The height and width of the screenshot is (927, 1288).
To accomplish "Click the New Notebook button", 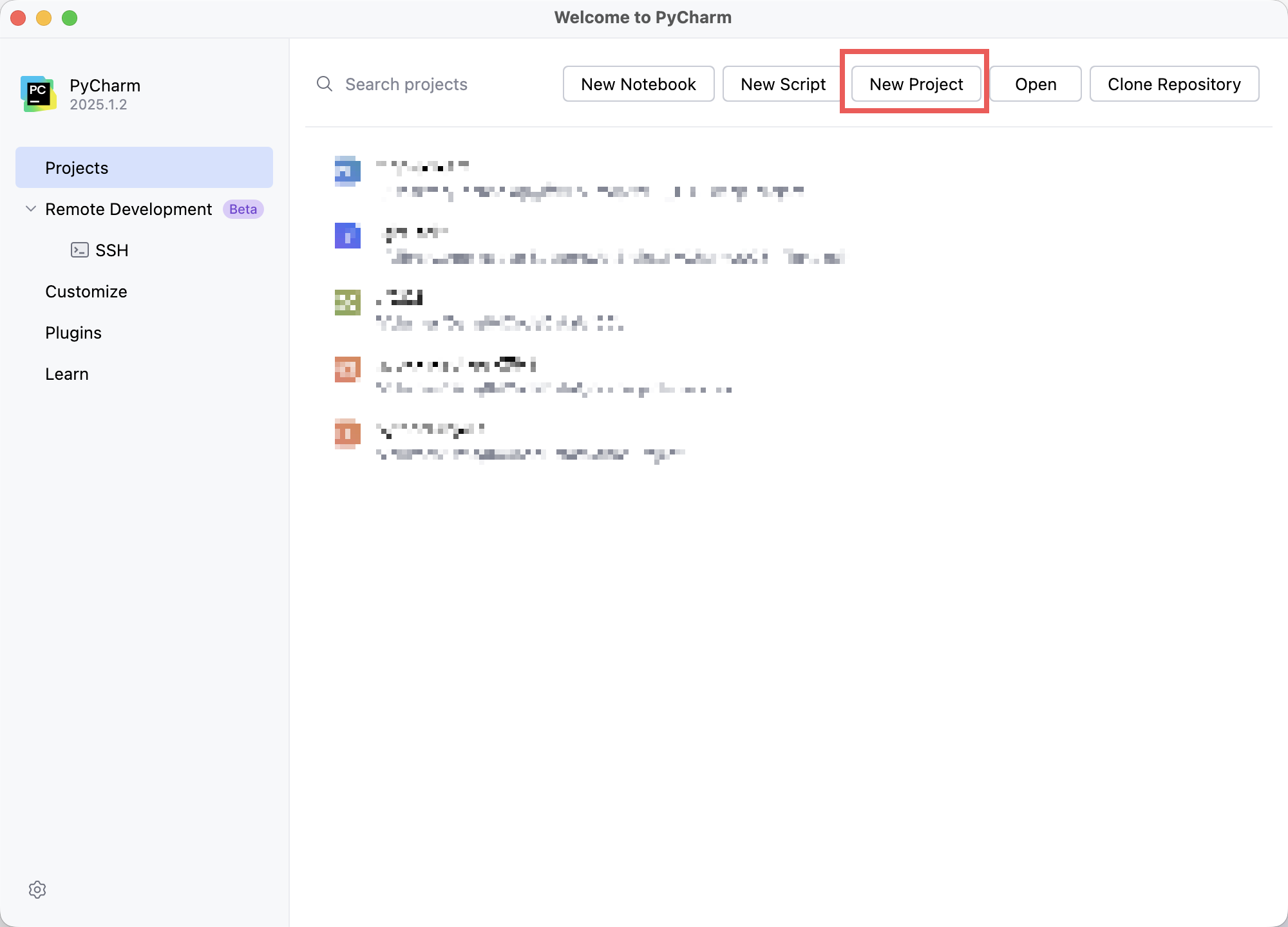I will (638, 84).
